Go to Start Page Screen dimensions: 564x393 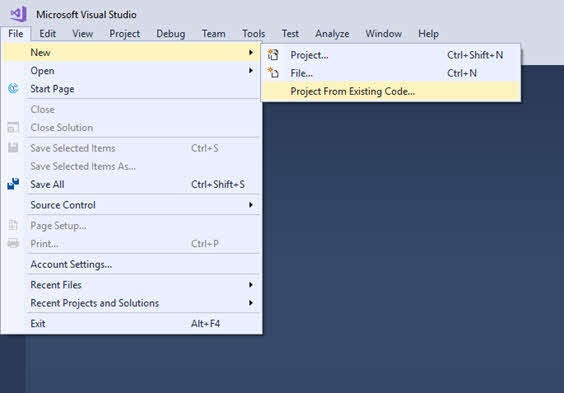131,89
